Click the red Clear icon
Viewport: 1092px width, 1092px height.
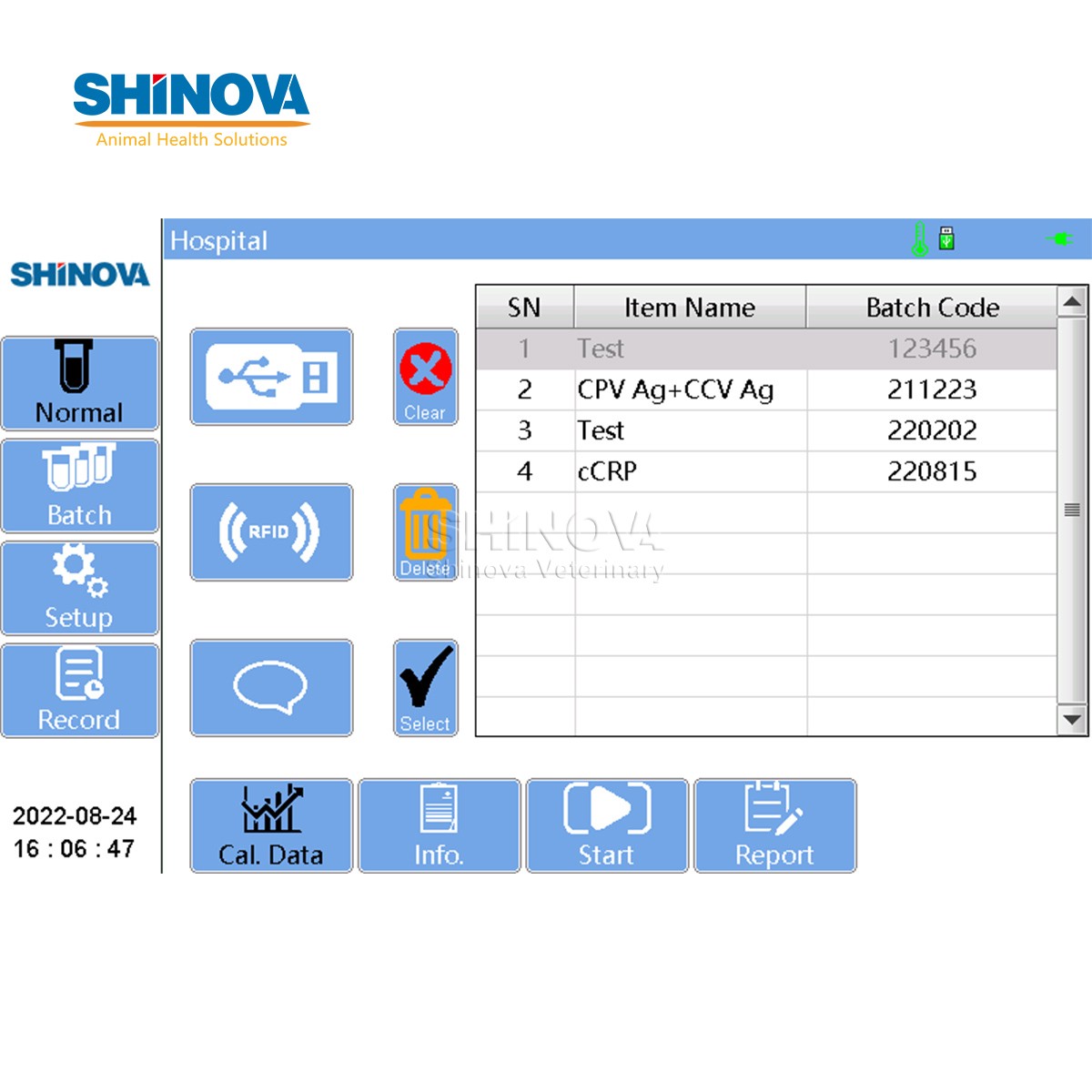pyautogui.click(x=425, y=377)
